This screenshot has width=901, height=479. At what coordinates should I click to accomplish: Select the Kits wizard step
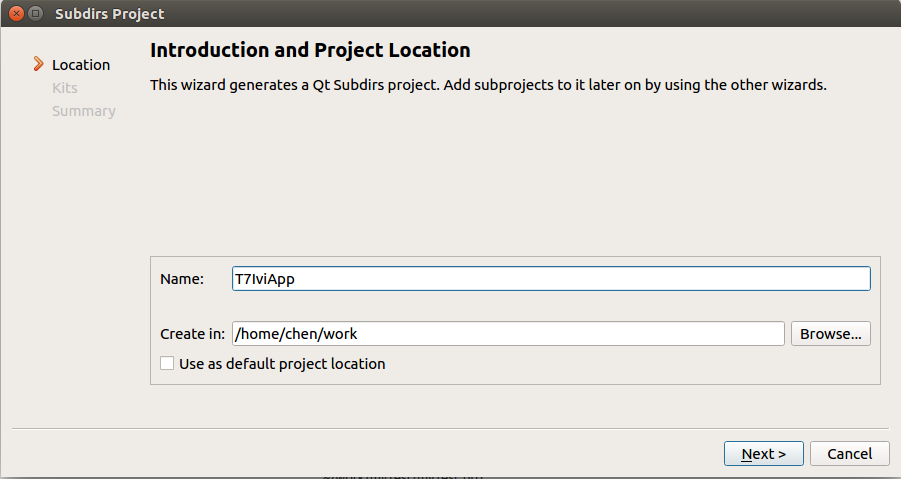click(x=65, y=88)
